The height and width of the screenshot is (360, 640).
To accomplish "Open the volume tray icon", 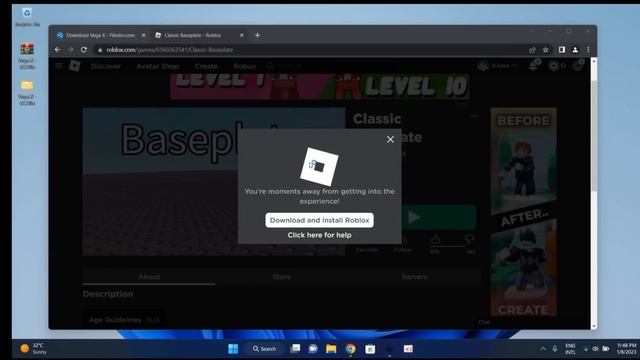I will [x=595, y=349].
